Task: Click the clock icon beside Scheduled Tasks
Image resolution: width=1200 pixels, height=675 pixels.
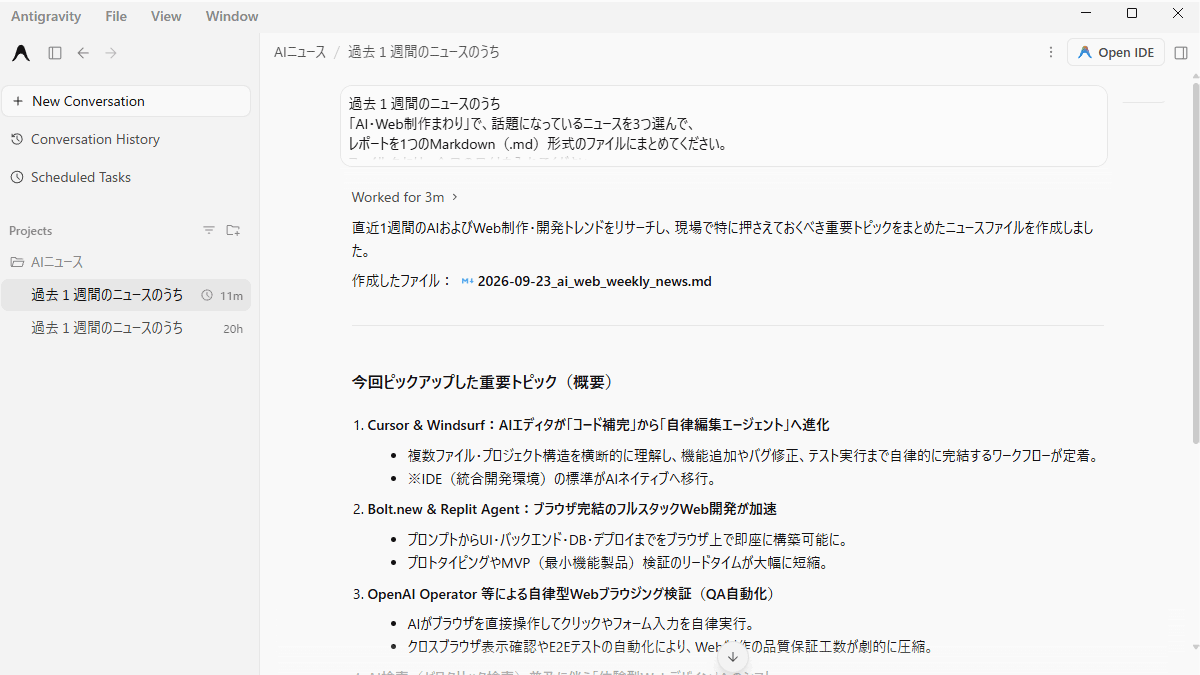Action: click(x=17, y=177)
